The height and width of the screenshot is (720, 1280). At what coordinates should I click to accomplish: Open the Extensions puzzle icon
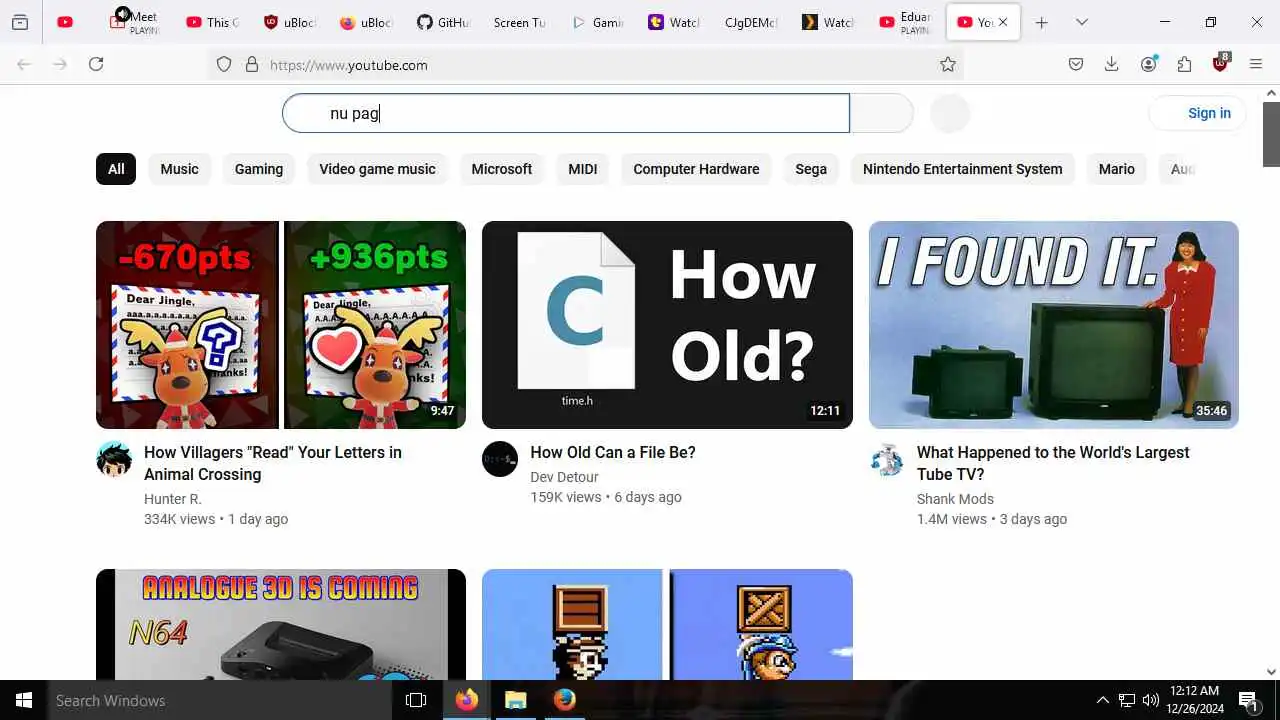pyautogui.click(x=1184, y=64)
